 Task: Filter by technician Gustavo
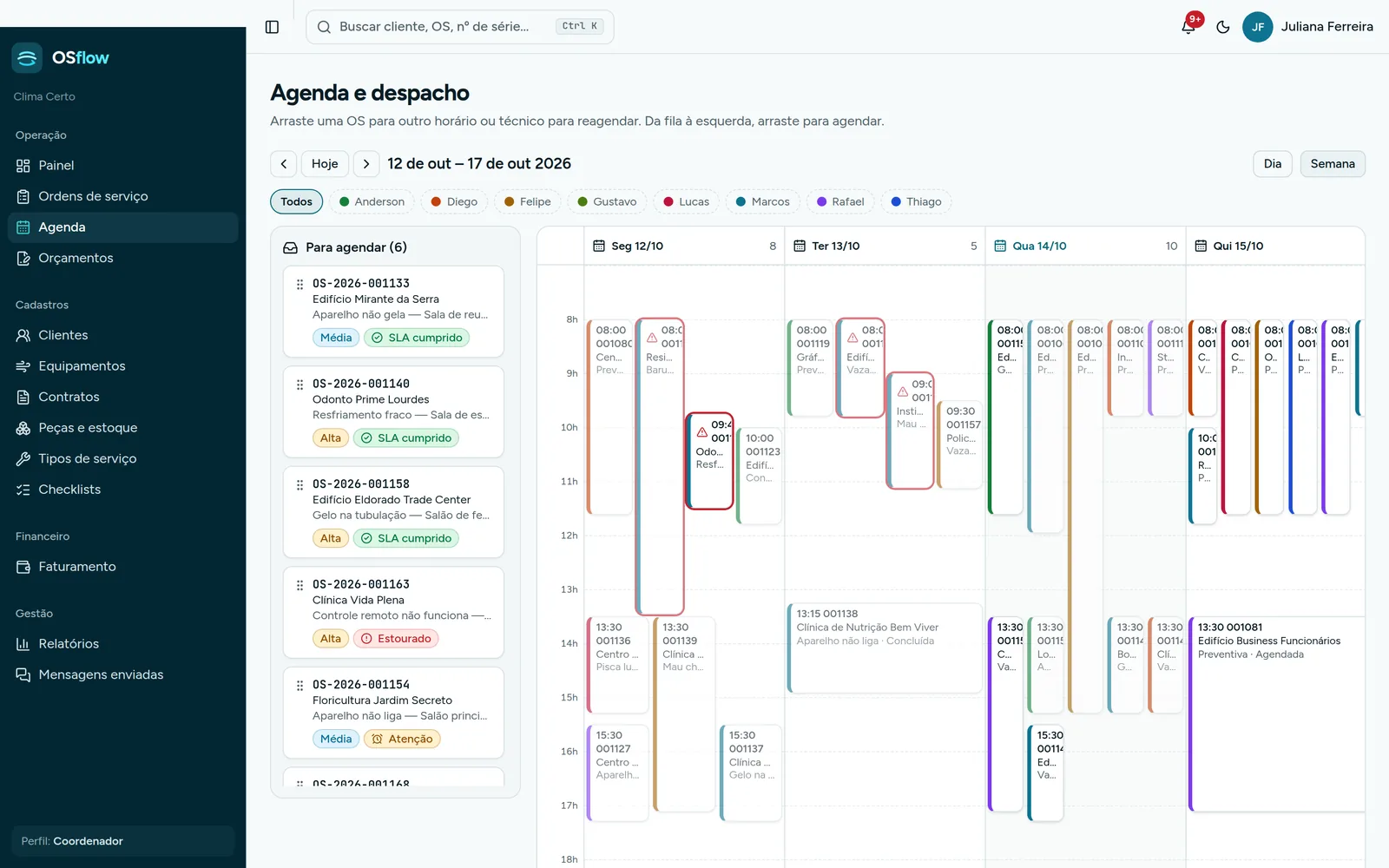tap(607, 201)
